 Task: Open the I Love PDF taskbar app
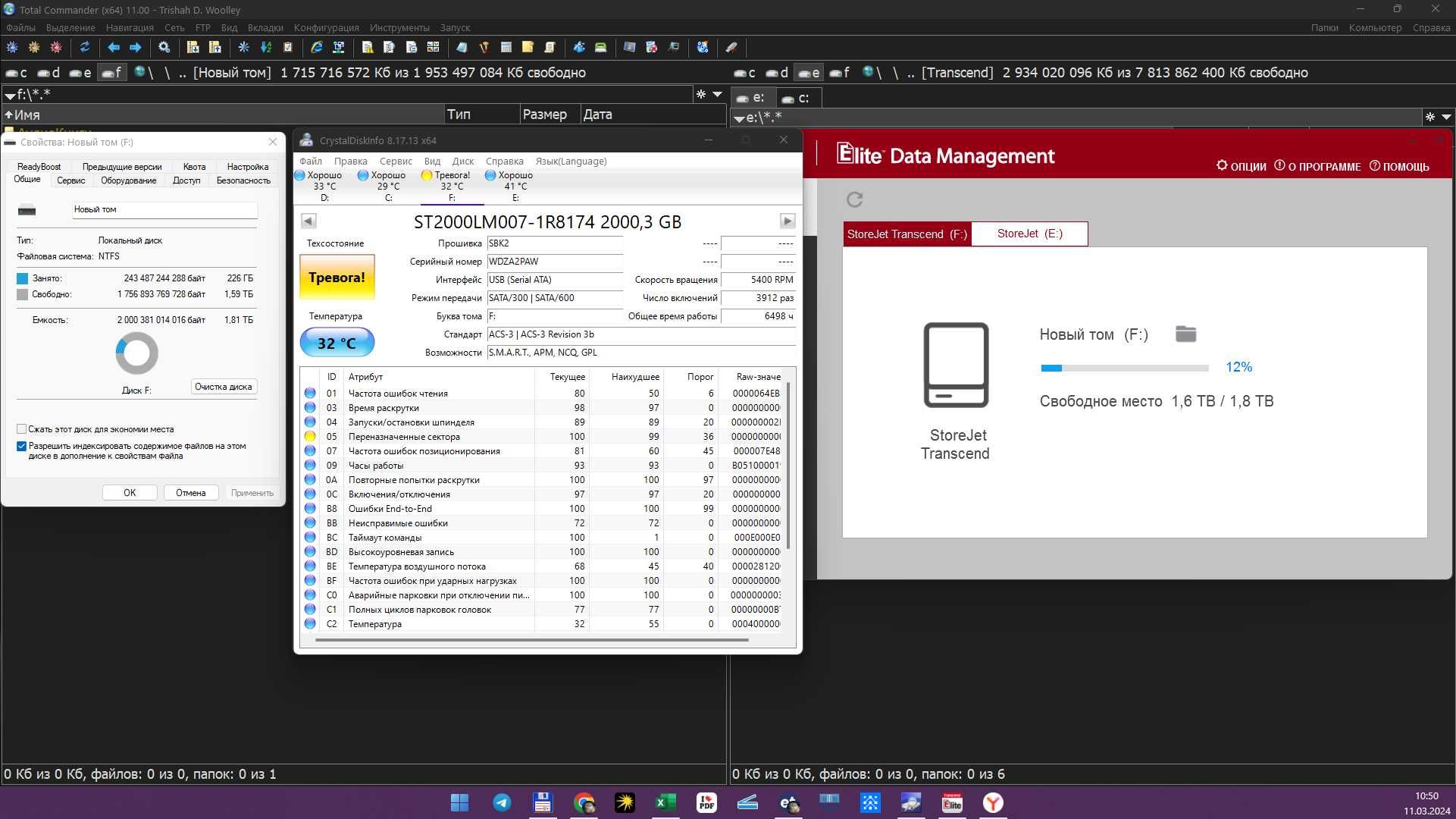click(x=706, y=802)
